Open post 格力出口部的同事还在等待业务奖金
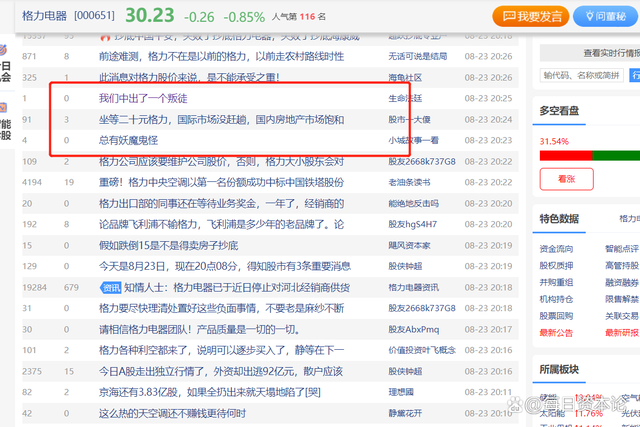640x427 pixels. pyautogui.click(x=221, y=204)
